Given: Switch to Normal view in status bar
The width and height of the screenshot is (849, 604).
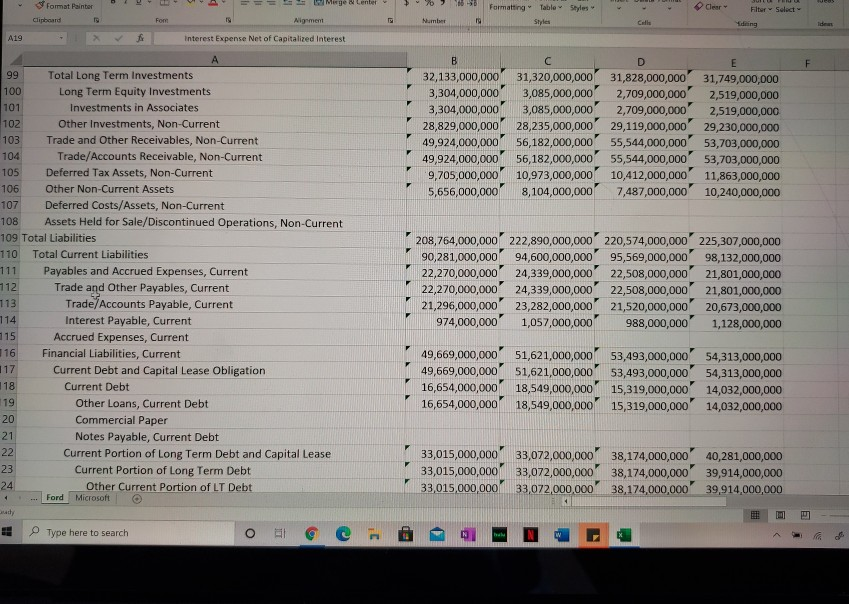Looking at the screenshot, I should [755, 515].
